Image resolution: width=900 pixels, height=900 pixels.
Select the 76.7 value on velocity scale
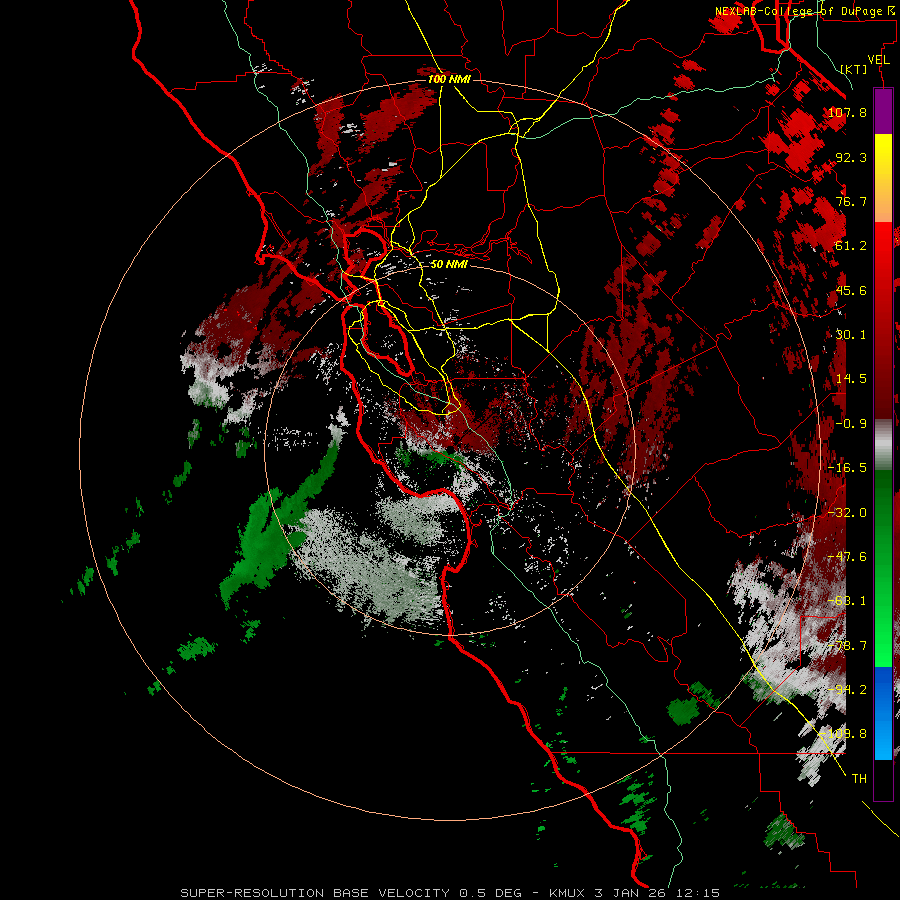[x=851, y=201]
